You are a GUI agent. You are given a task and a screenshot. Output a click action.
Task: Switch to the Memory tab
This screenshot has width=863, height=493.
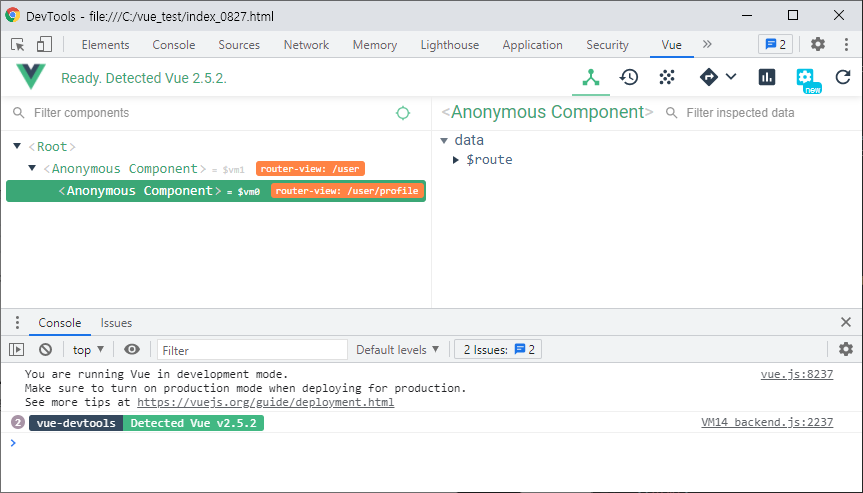tap(375, 45)
